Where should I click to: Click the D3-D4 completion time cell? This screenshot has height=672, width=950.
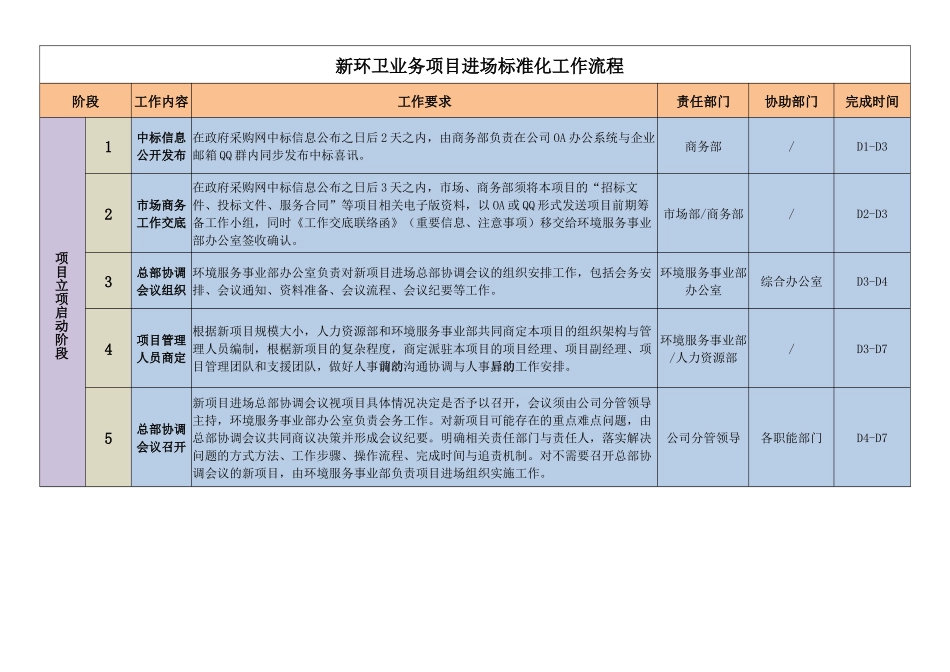point(872,281)
